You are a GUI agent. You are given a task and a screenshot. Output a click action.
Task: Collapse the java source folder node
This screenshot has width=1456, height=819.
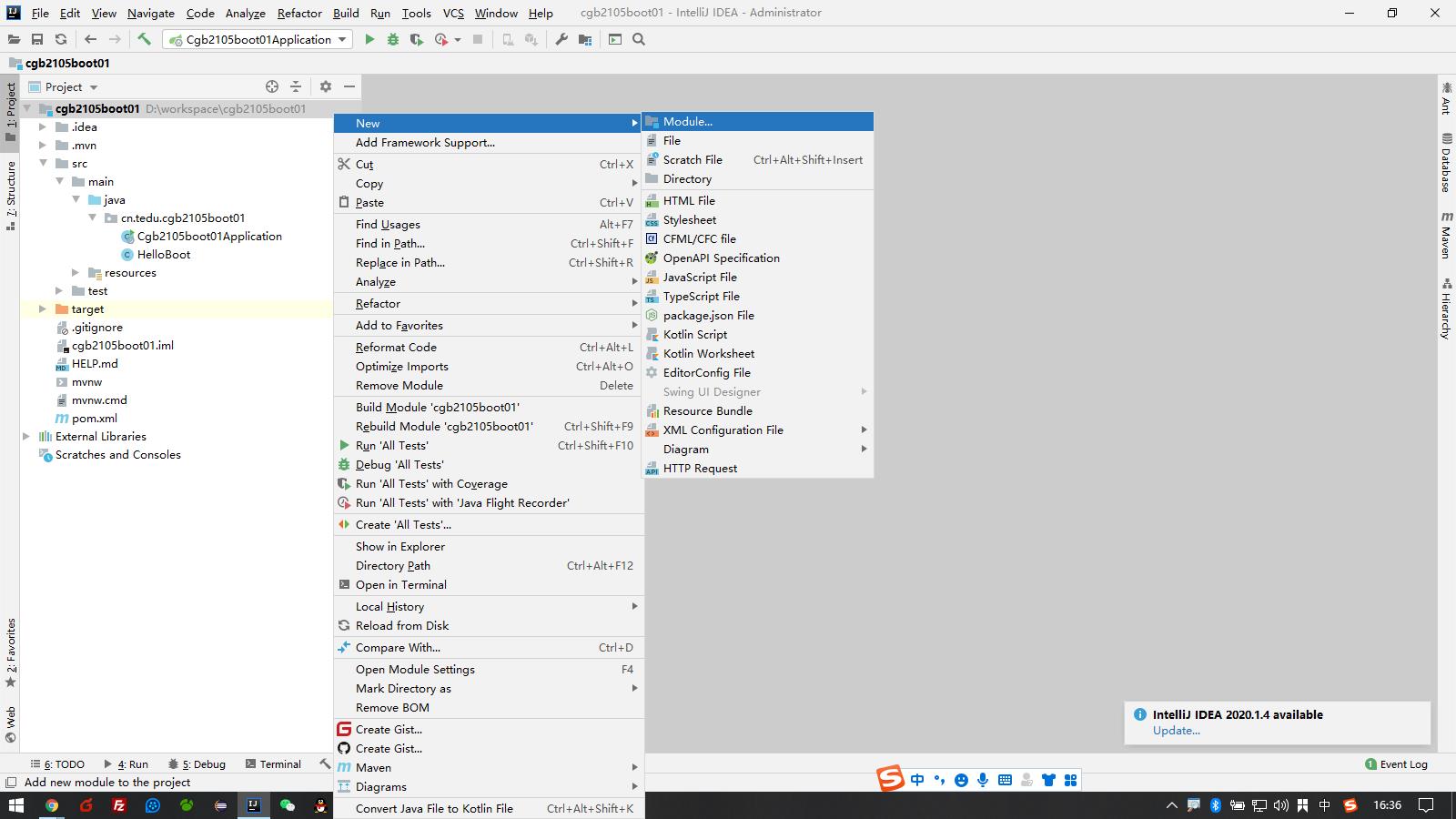[x=76, y=200]
